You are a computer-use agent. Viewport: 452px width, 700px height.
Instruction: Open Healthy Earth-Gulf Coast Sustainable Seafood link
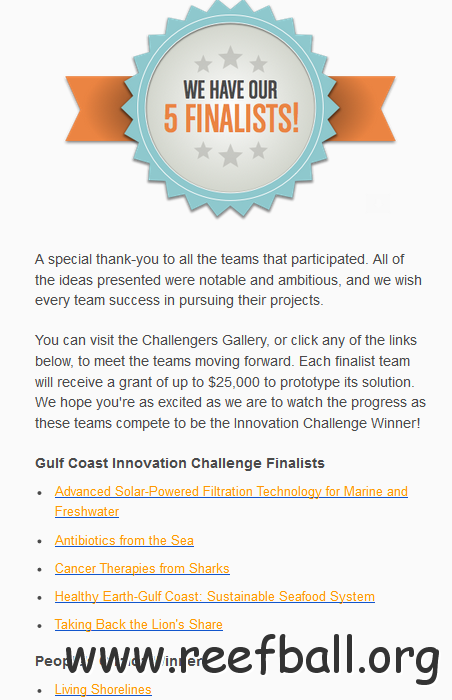pos(214,596)
